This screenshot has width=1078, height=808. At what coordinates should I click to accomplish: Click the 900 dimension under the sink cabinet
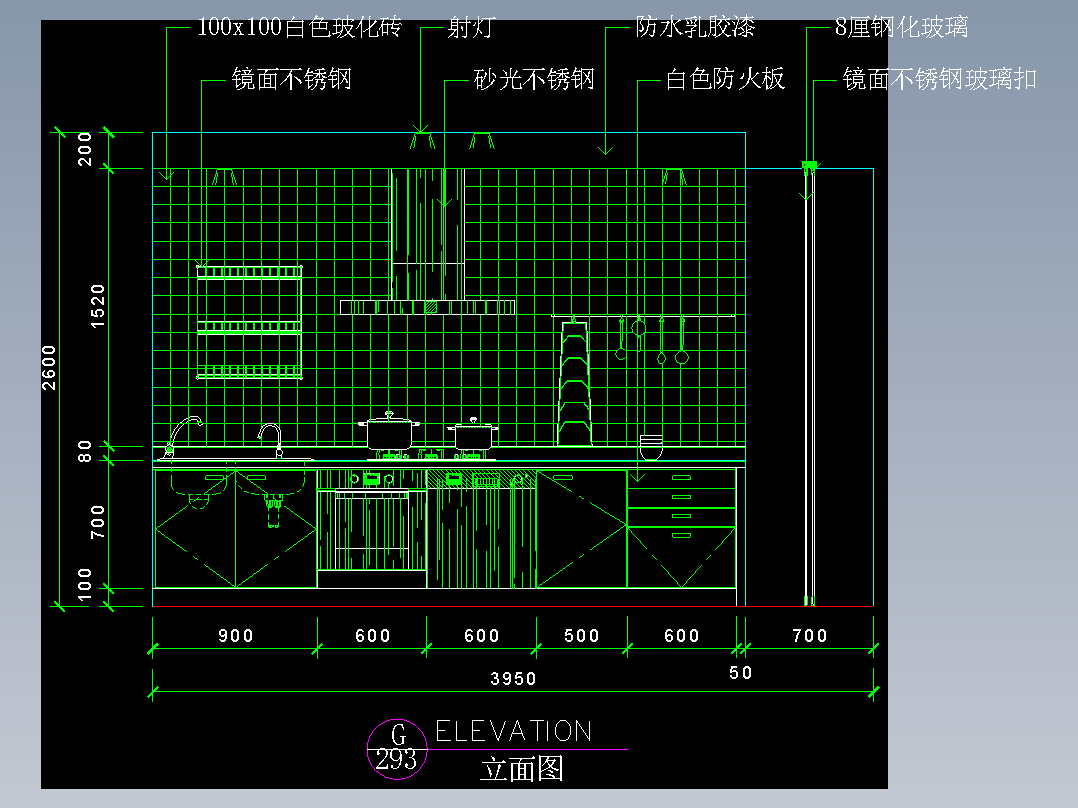[233, 636]
